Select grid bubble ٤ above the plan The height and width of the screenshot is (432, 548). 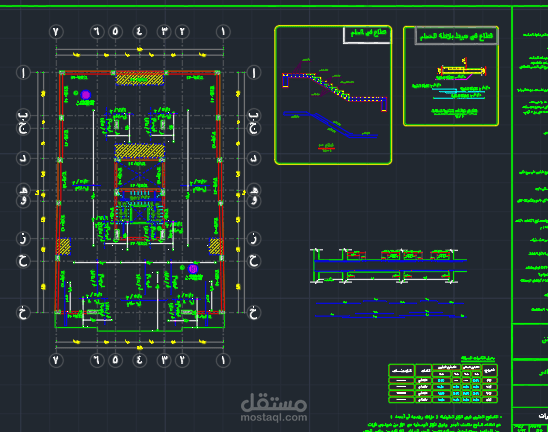[x=139, y=32]
